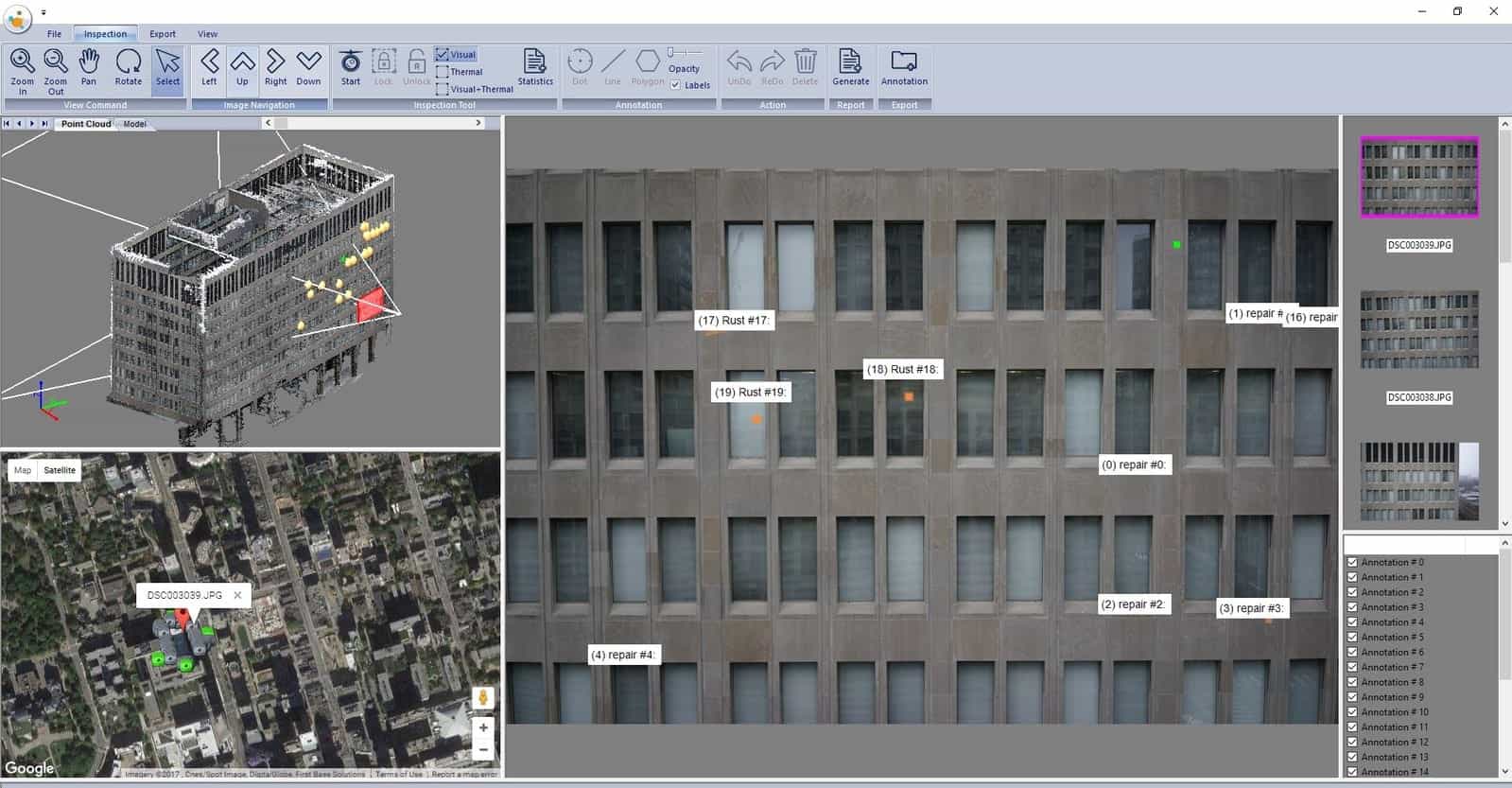The image size is (1512, 788).
Task: Uncheck Annotation # 1 in list
Action: 1352,577
